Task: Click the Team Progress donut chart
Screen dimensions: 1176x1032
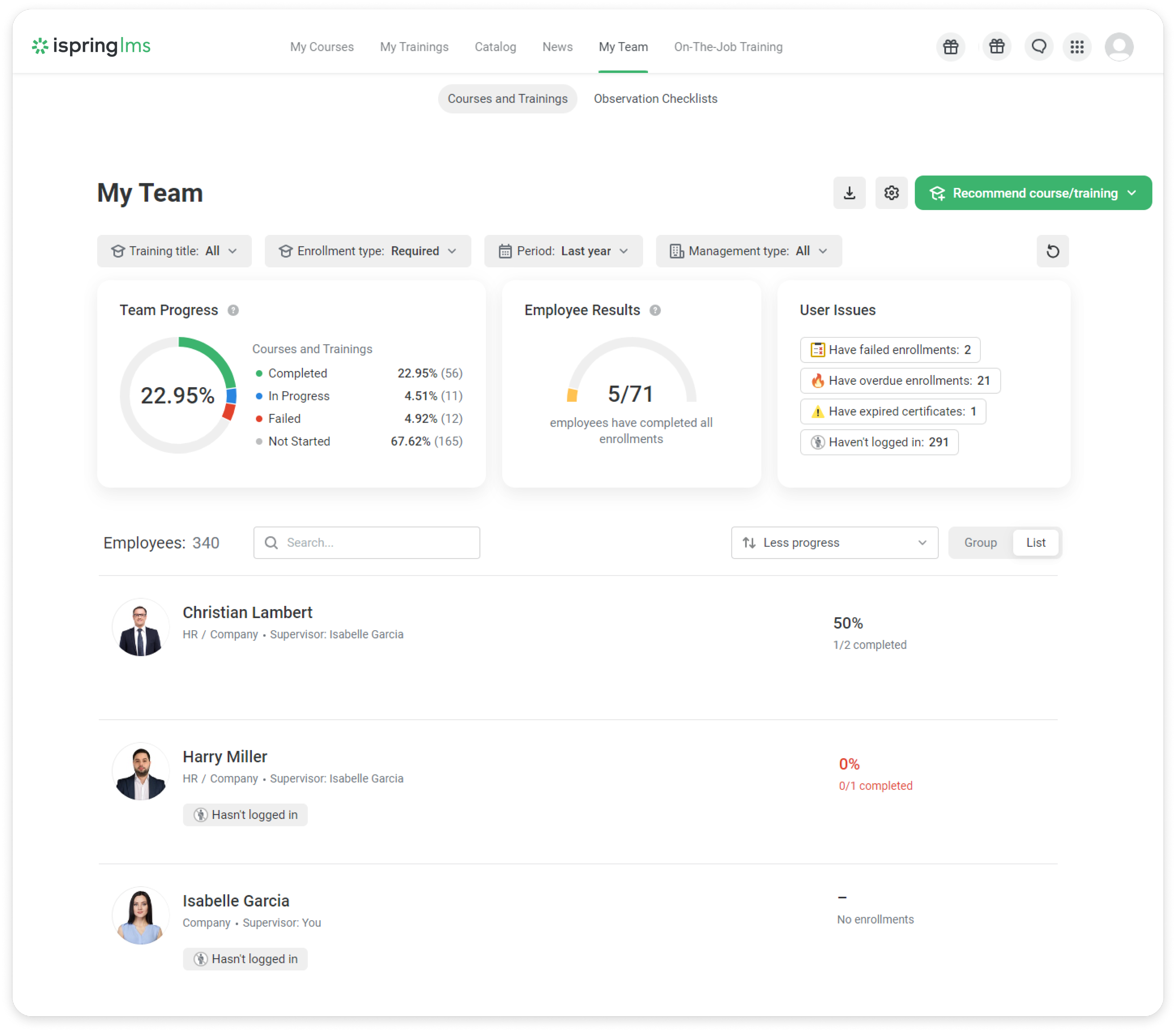Action: point(178,395)
